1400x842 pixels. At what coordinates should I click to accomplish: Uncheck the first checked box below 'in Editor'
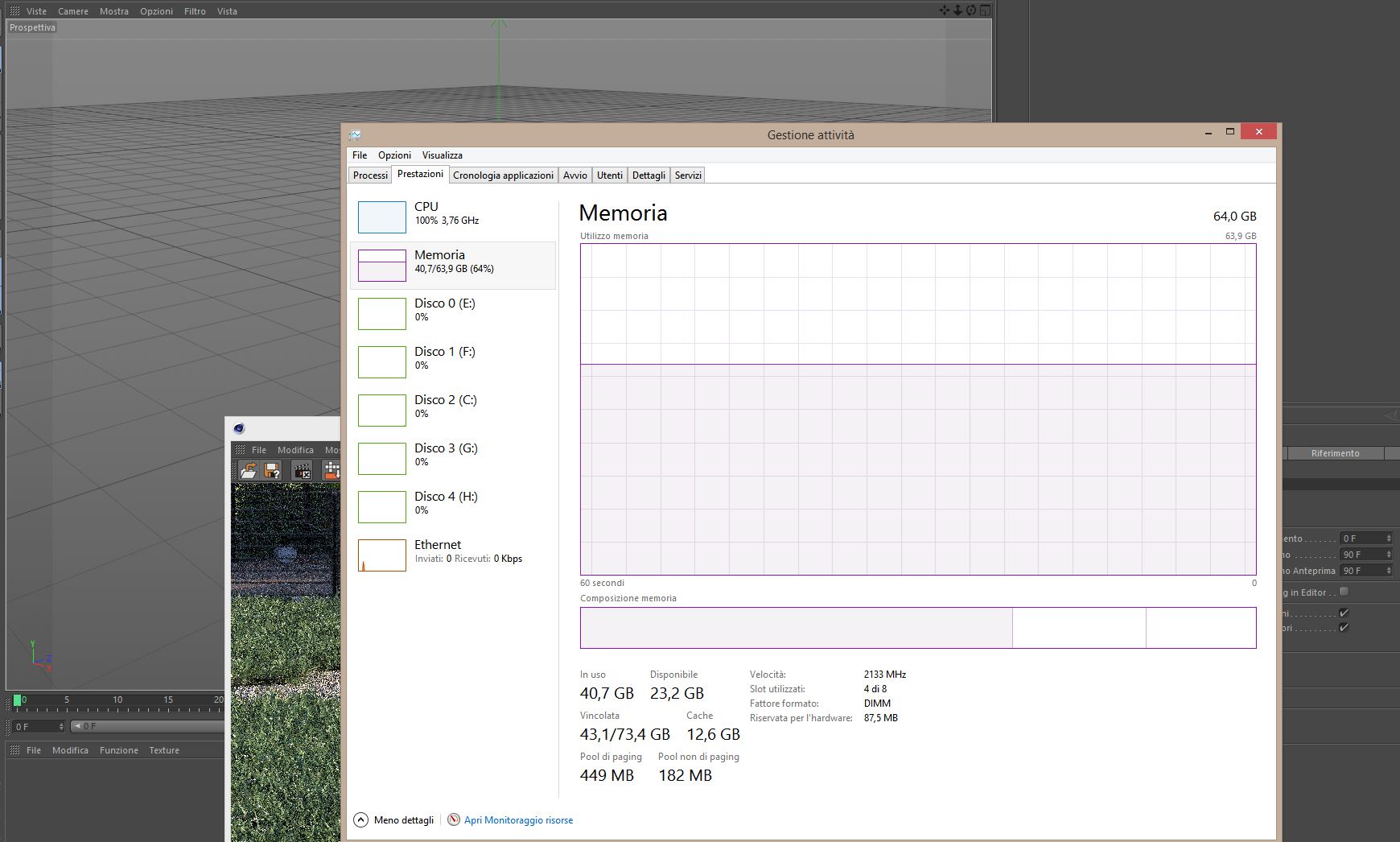(x=1344, y=613)
